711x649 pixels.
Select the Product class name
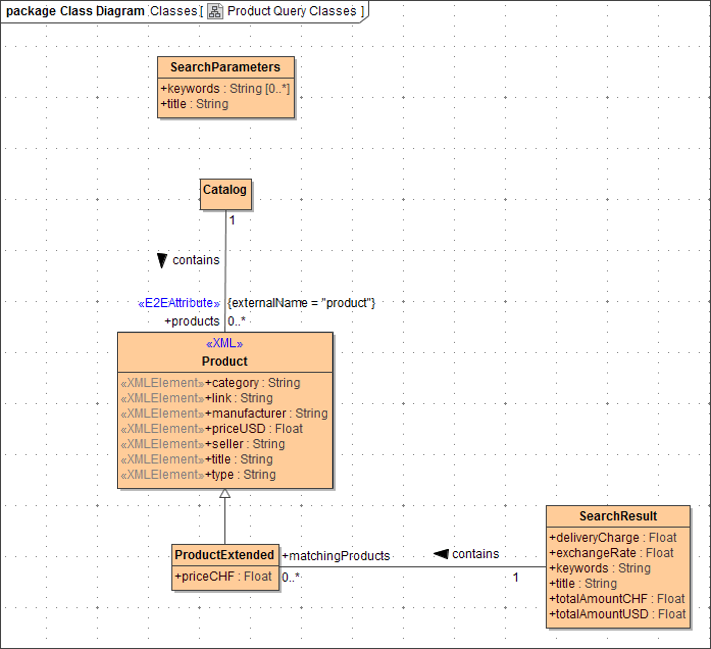tap(224, 361)
